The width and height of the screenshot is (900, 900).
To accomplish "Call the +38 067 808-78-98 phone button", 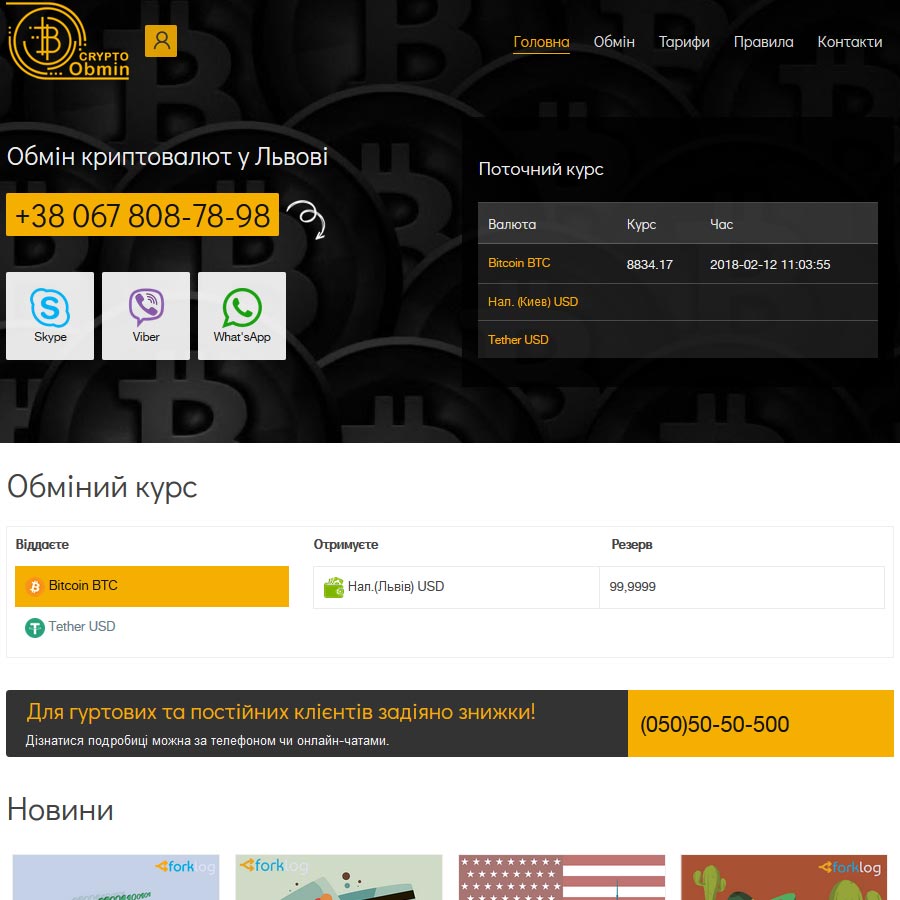I will [x=142, y=215].
